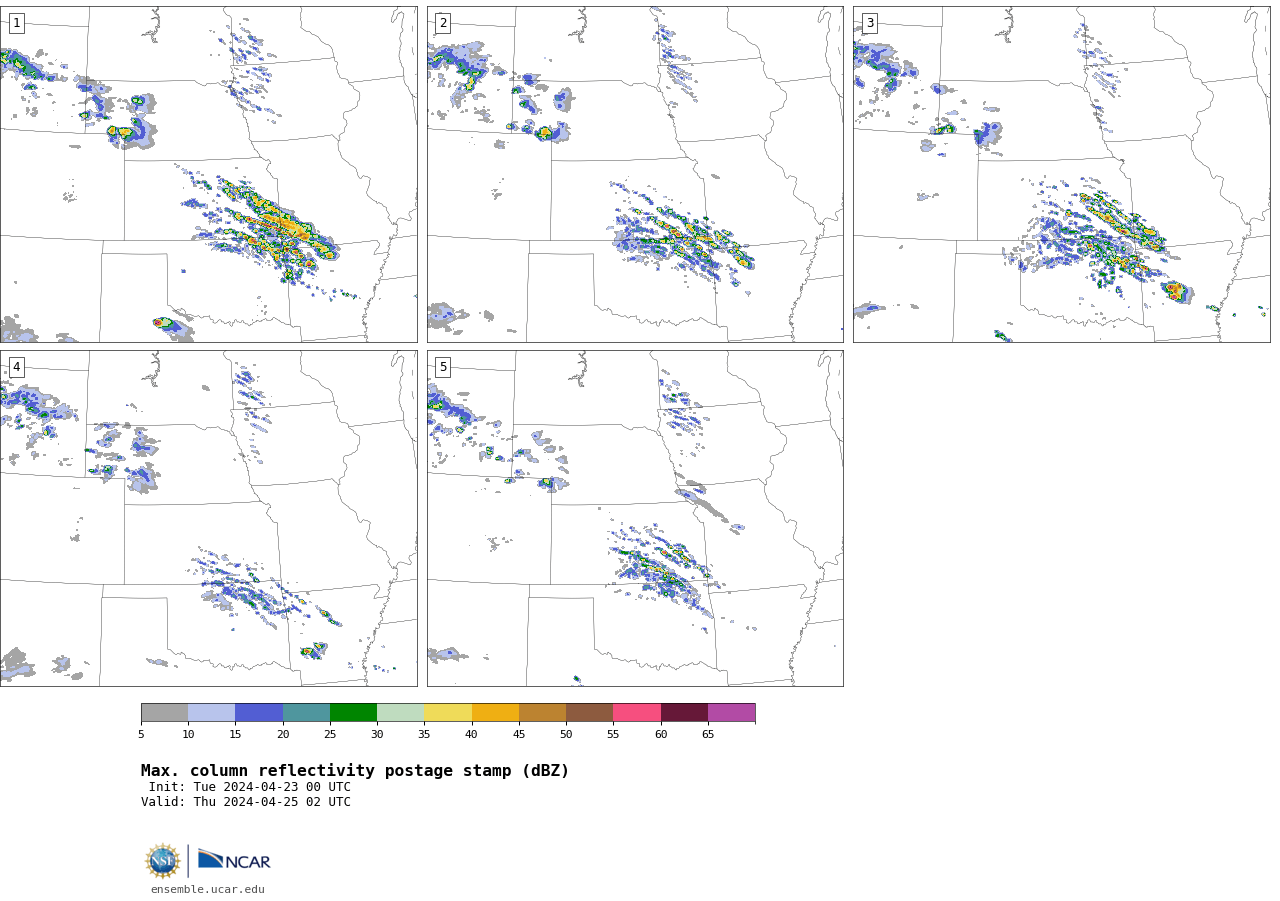The height and width of the screenshot is (901, 1280).
Task: Click the pink 55-60 dBZ swatch
Action: (x=637, y=713)
